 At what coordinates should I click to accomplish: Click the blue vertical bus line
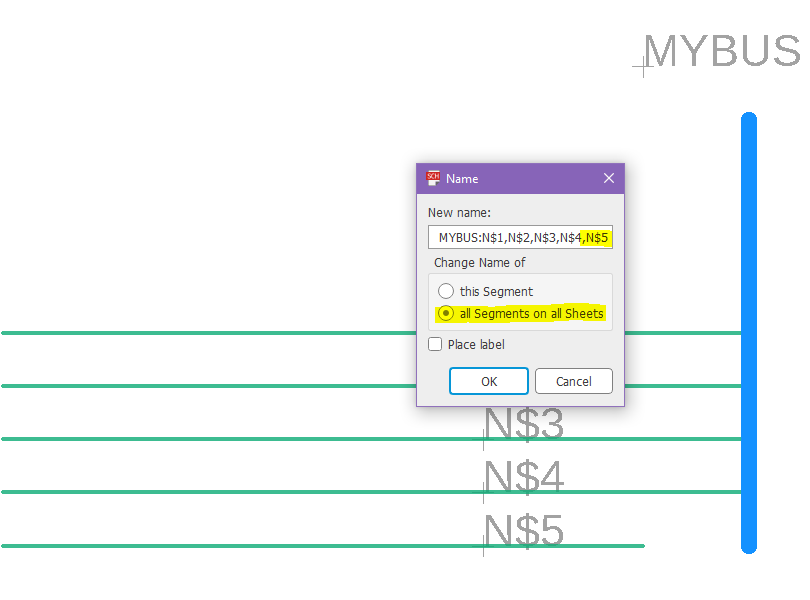[749, 333]
